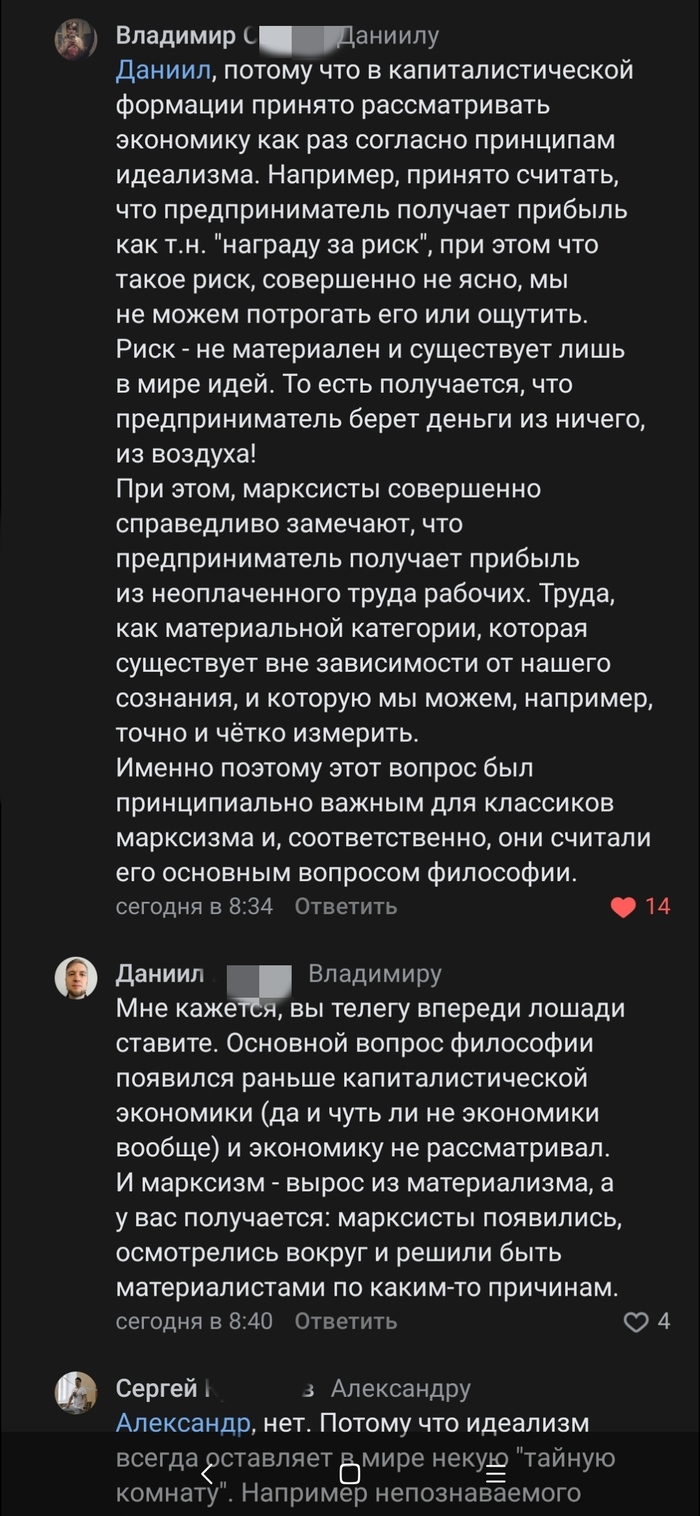Tap the 'сегодня в 8:34' timestamp
This screenshot has width=700, height=1516.
click(x=194, y=907)
